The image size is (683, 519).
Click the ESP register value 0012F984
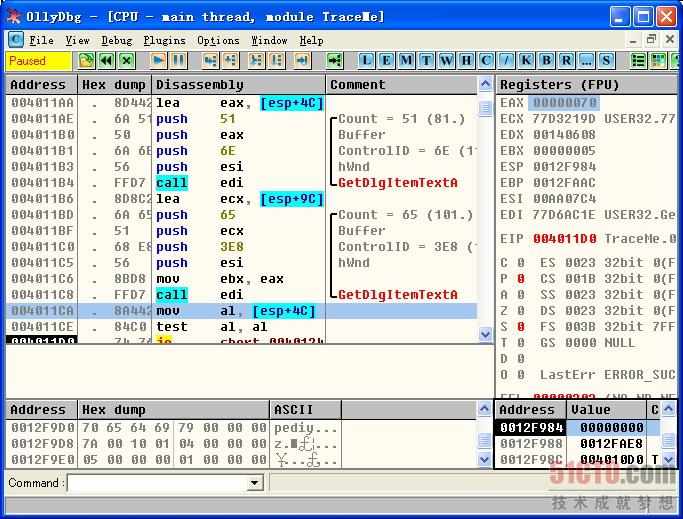click(x=565, y=167)
